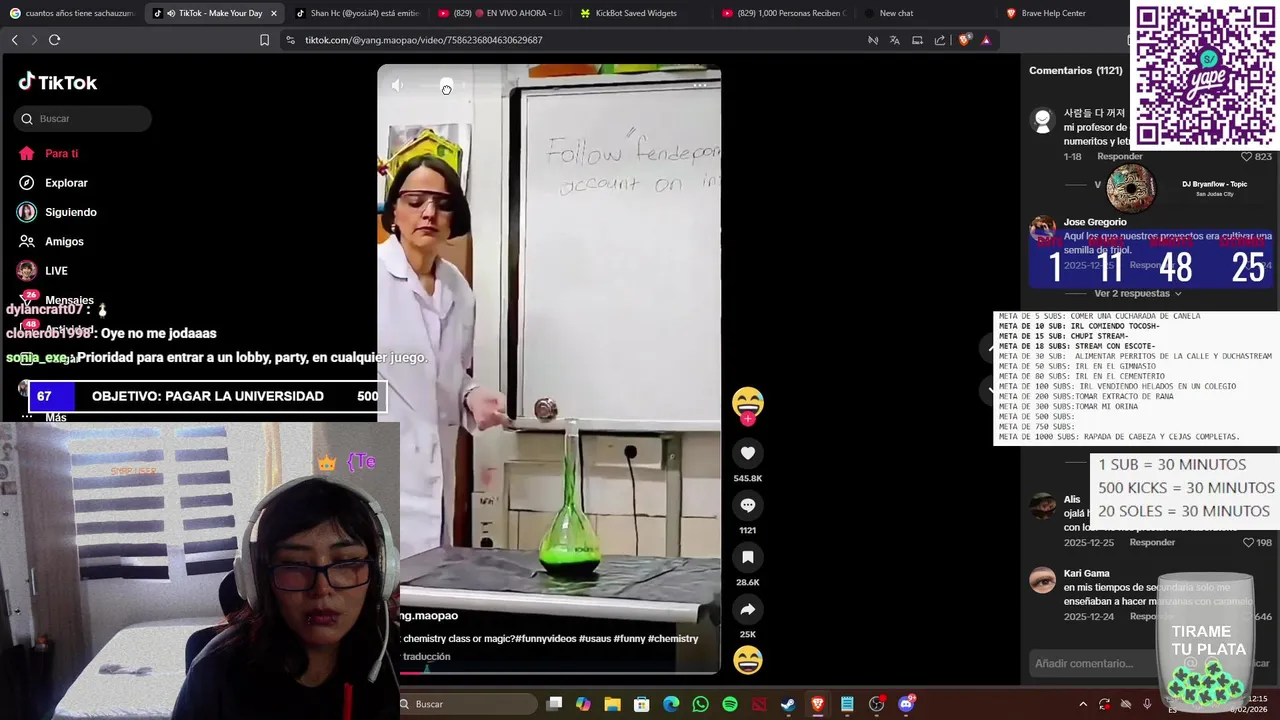Share video using arrow icon
This screenshot has width=1280, height=720.
748,609
